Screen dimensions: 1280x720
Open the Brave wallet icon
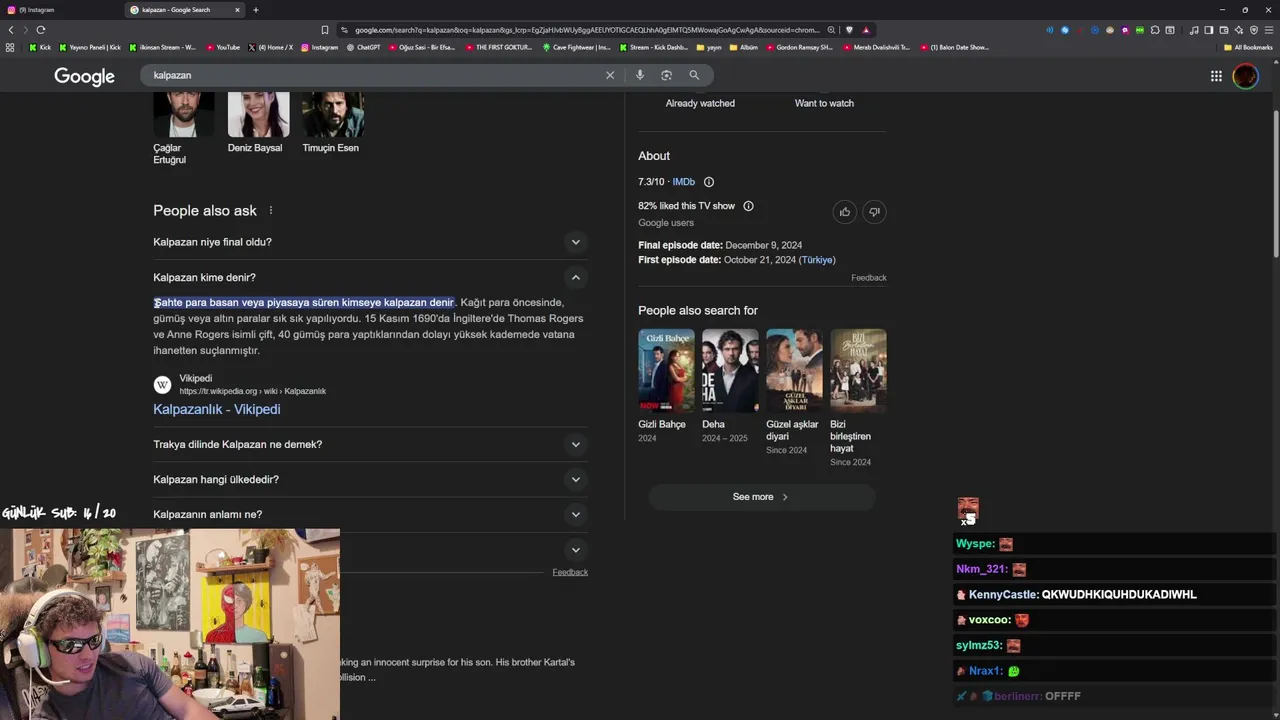[x=1224, y=30]
